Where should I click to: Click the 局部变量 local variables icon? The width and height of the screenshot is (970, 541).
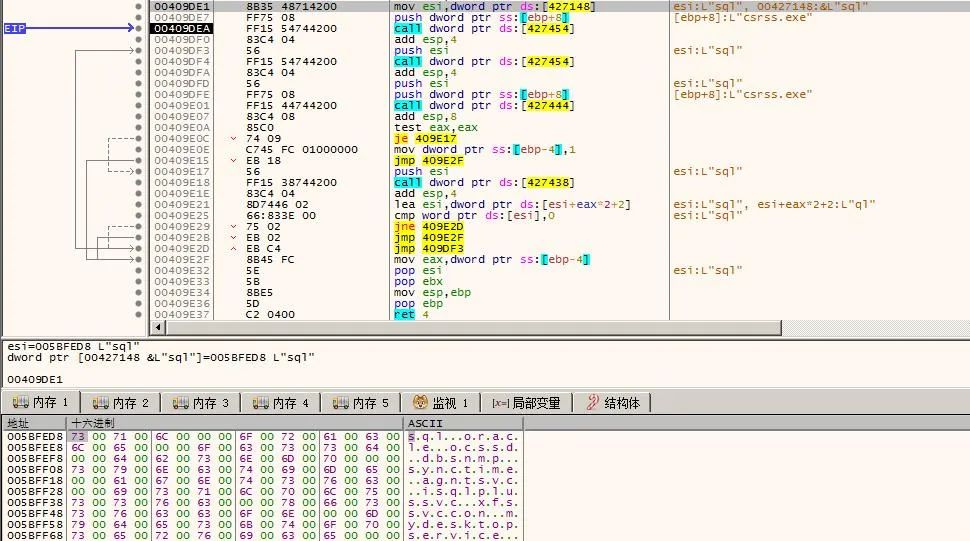coord(500,403)
